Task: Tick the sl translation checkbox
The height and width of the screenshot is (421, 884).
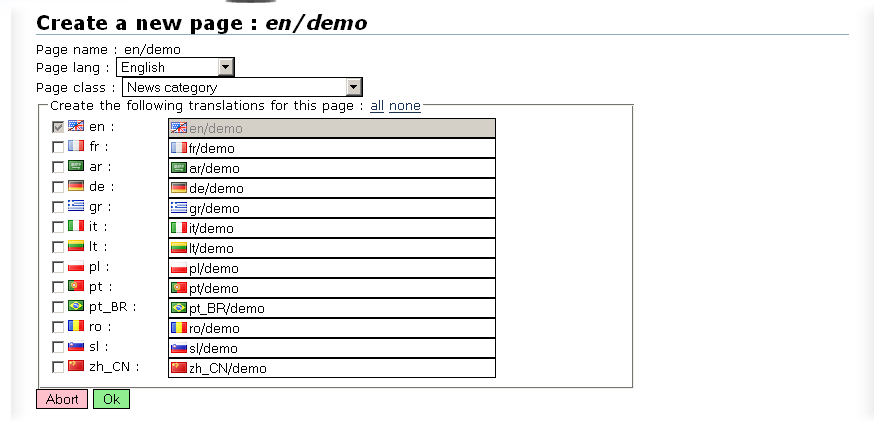Action: tap(58, 347)
